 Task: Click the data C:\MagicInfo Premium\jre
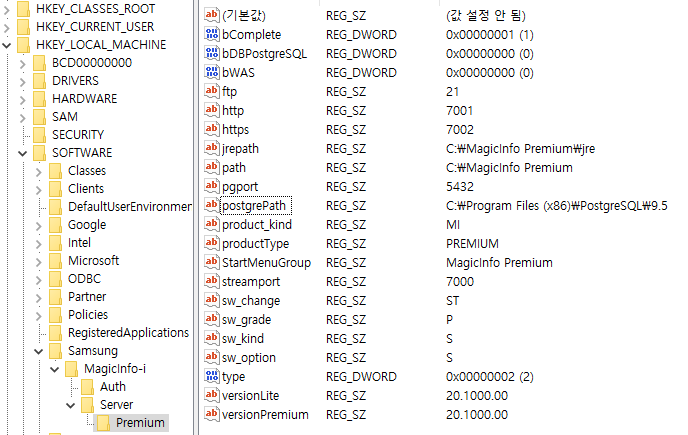click(520, 149)
